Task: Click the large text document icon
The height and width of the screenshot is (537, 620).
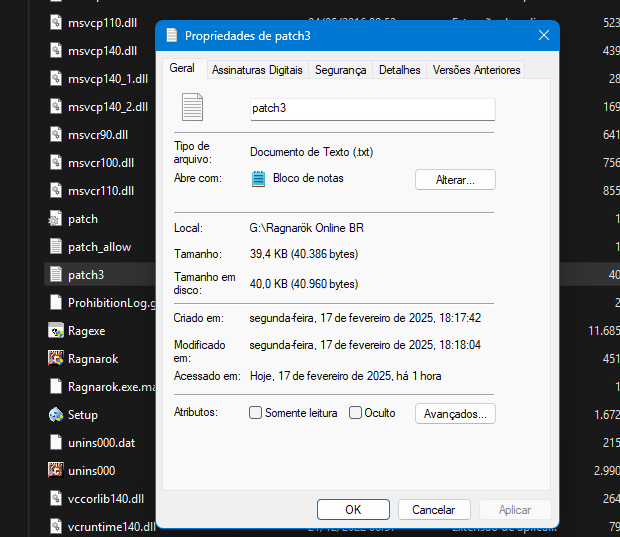Action: [192, 108]
